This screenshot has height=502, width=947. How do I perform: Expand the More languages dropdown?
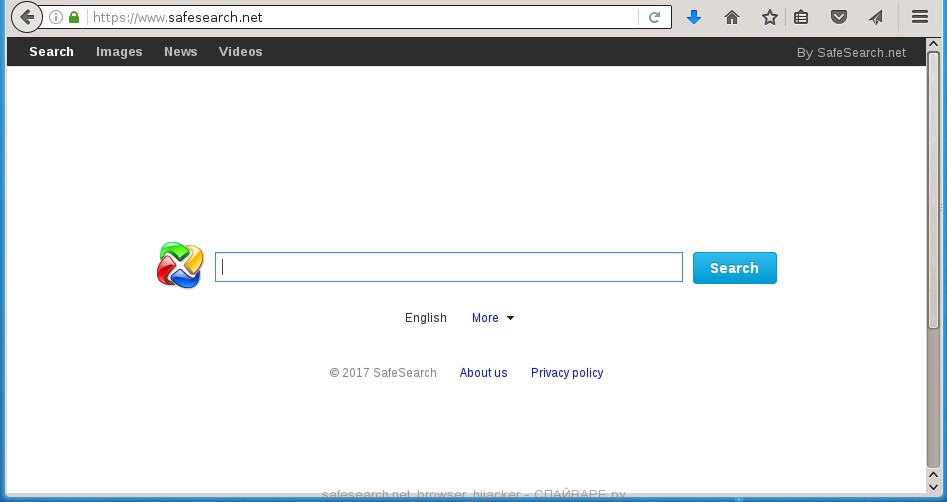(493, 318)
